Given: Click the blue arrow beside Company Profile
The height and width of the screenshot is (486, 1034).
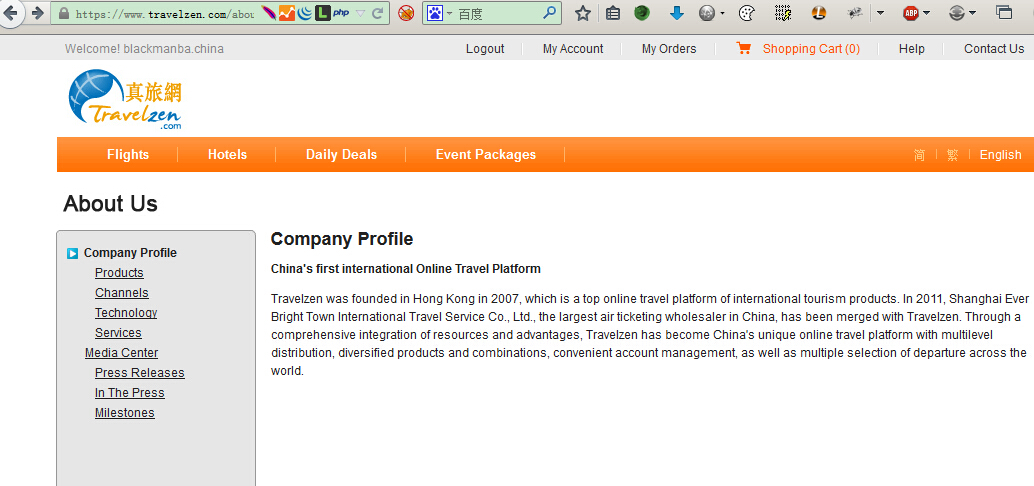Looking at the screenshot, I should [x=73, y=253].
